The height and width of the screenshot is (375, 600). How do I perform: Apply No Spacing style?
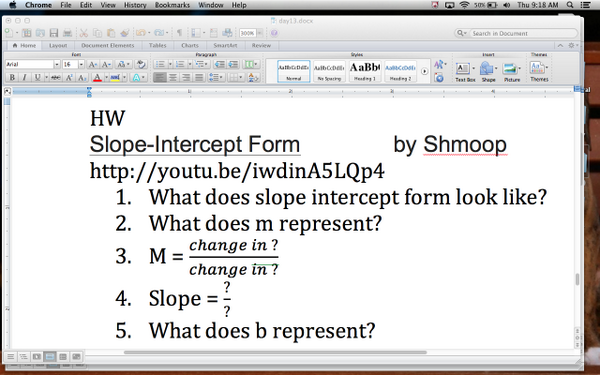329,71
